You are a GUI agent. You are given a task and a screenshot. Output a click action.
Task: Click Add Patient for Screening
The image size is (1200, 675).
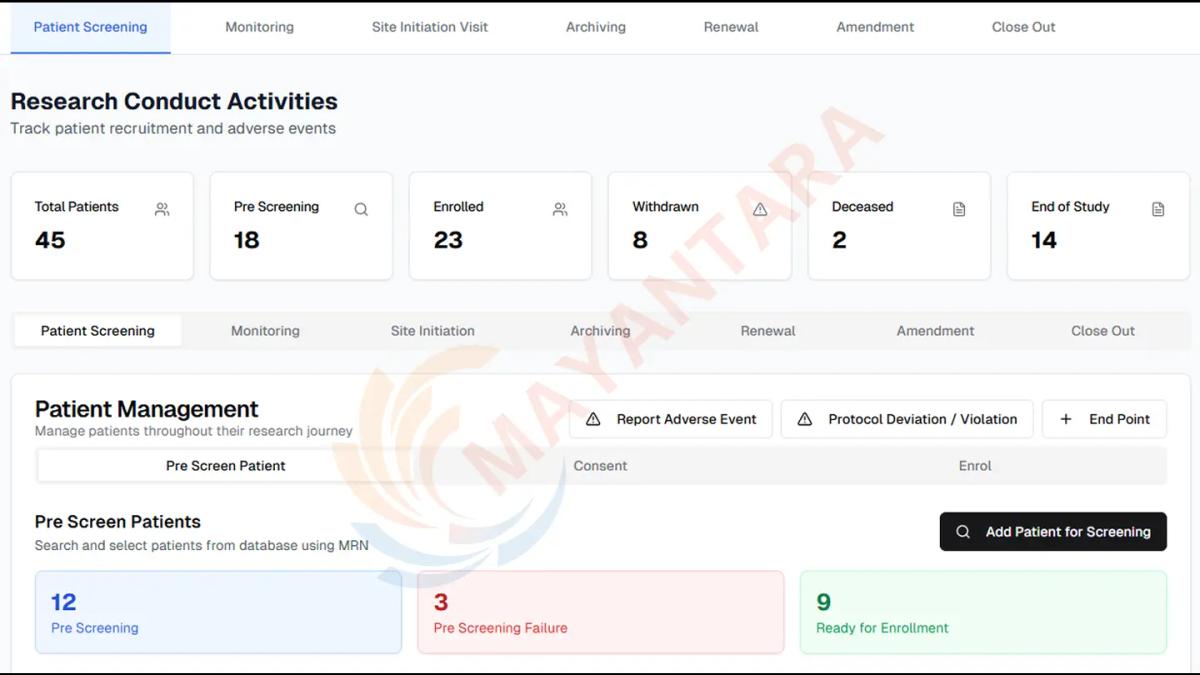click(1053, 531)
